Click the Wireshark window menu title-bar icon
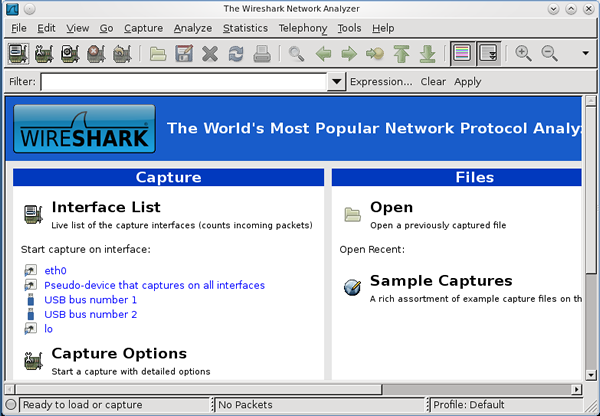The image size is (600, 416). (x=12, y=8)
